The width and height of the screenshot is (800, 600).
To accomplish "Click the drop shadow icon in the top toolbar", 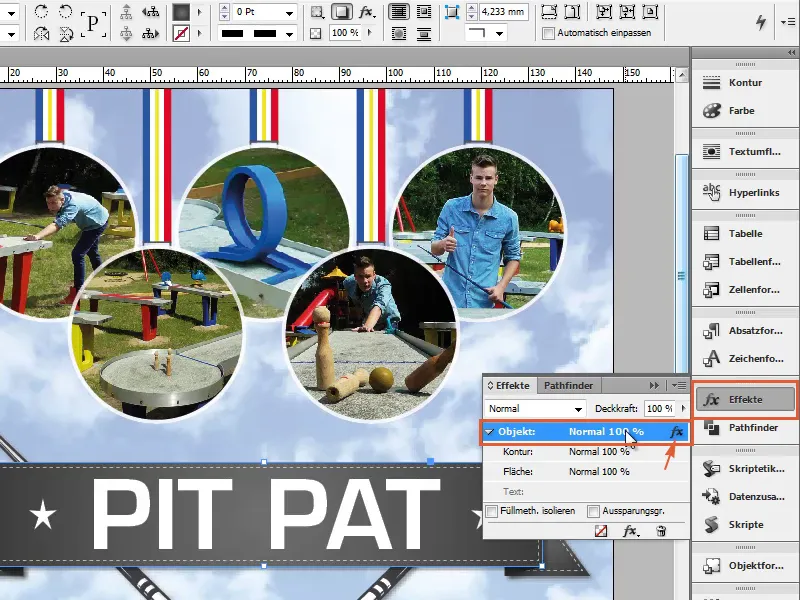I will click(341, 13).
